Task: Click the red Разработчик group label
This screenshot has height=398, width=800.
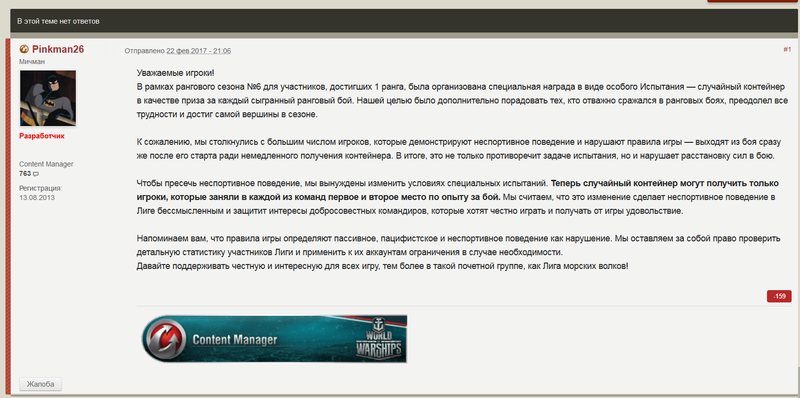Action: pos(42,136)
